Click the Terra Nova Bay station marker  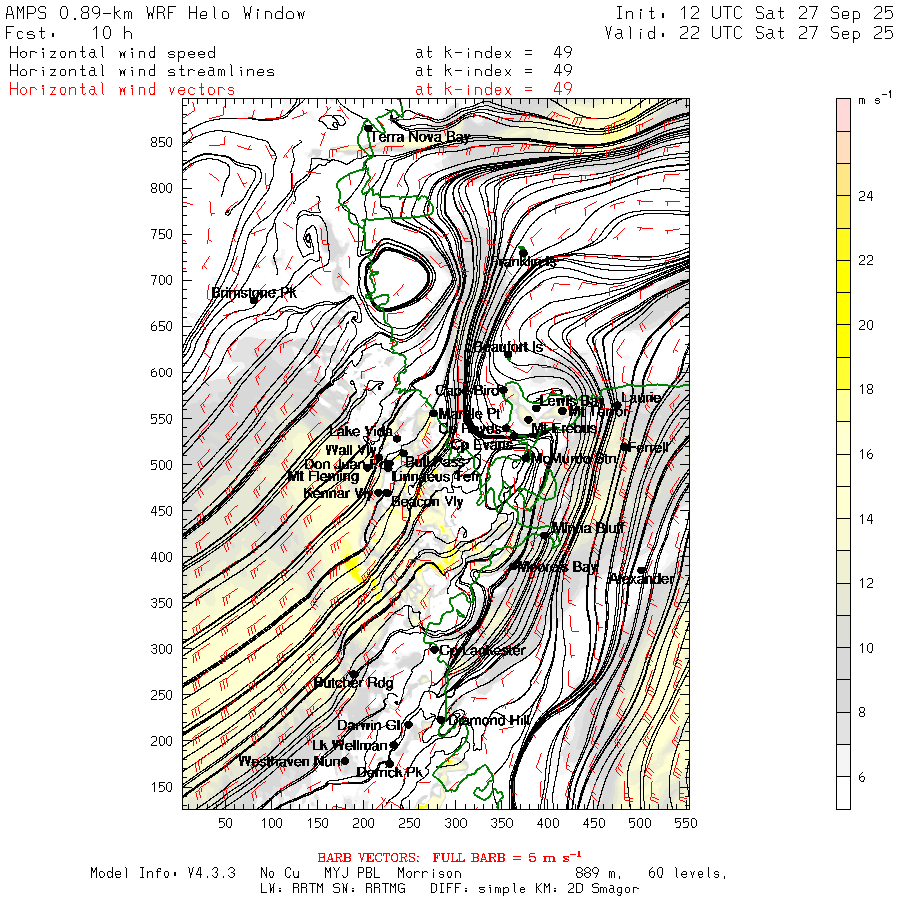click(x=368, y=128)
